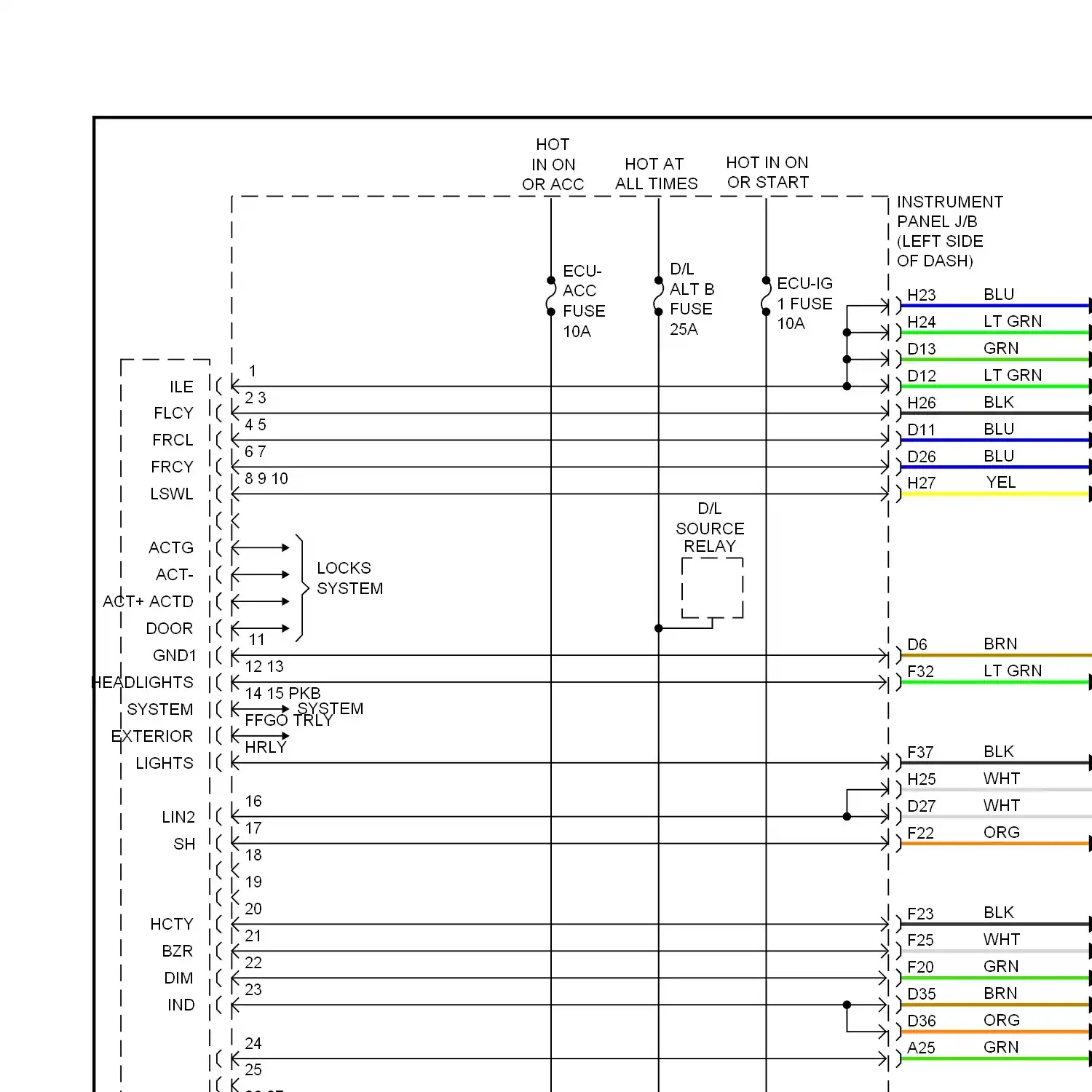
Task: Select the INSTRUMENT PANEL J/B title
Action: click(950, 231)
